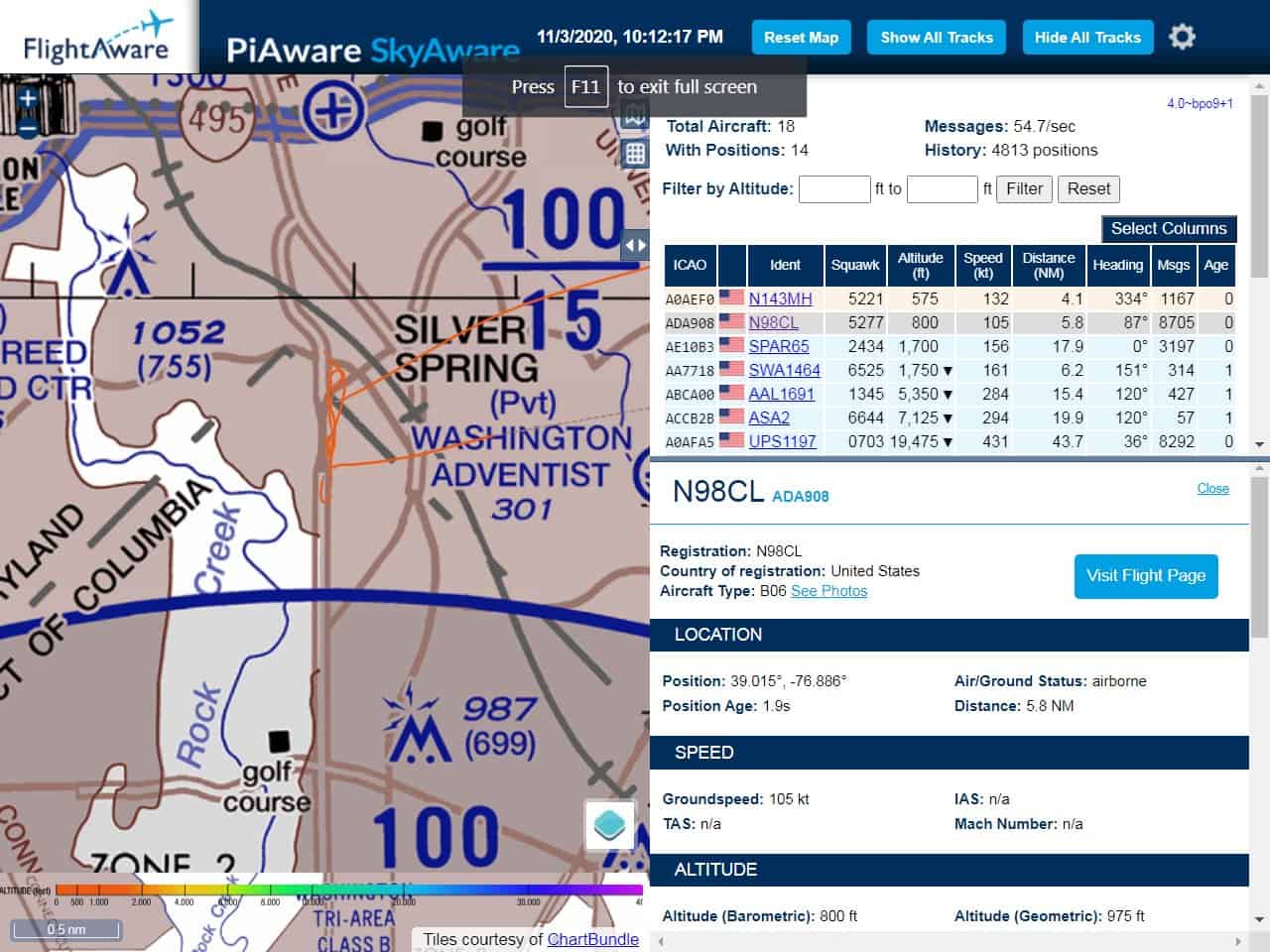Open ChartBundle tiles link
Screen dimensions: 1270x952
point(592,939)
